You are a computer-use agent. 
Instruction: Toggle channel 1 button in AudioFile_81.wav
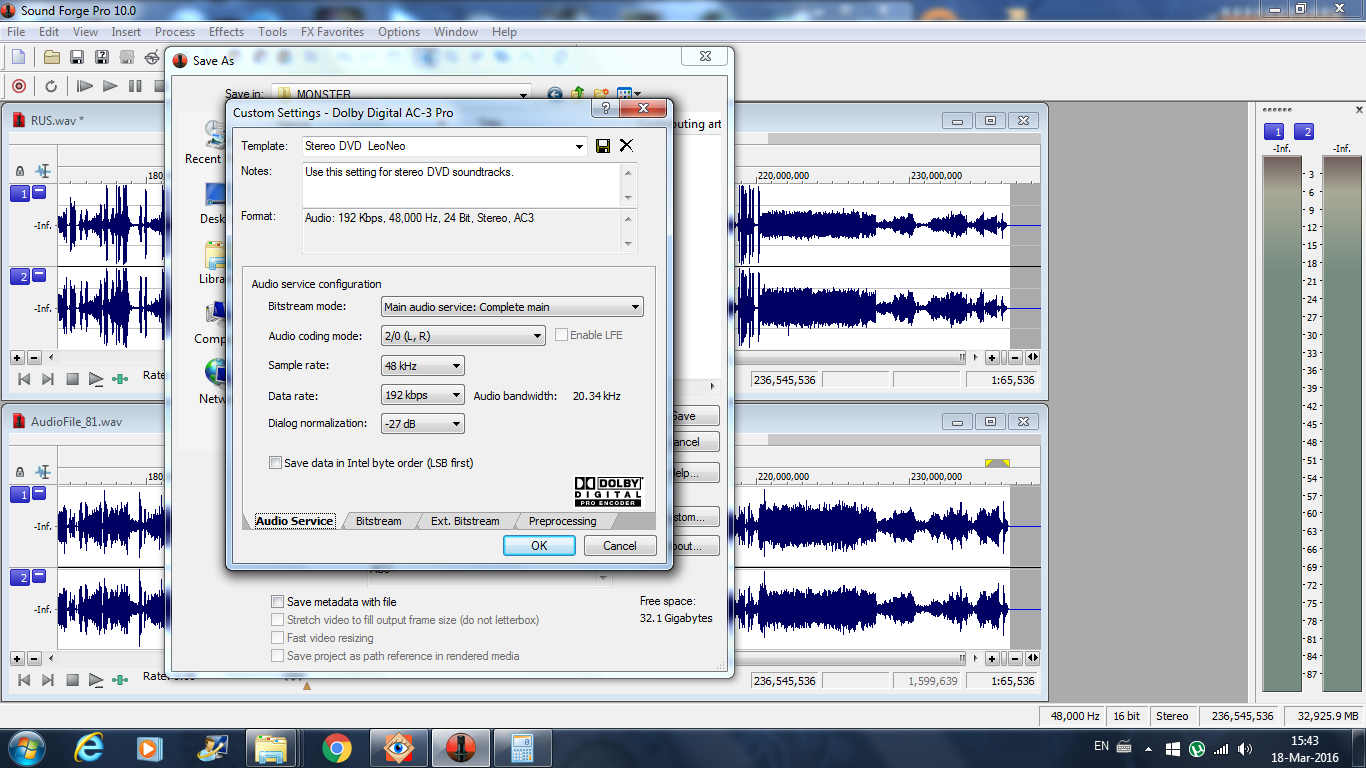pos(19,494)
